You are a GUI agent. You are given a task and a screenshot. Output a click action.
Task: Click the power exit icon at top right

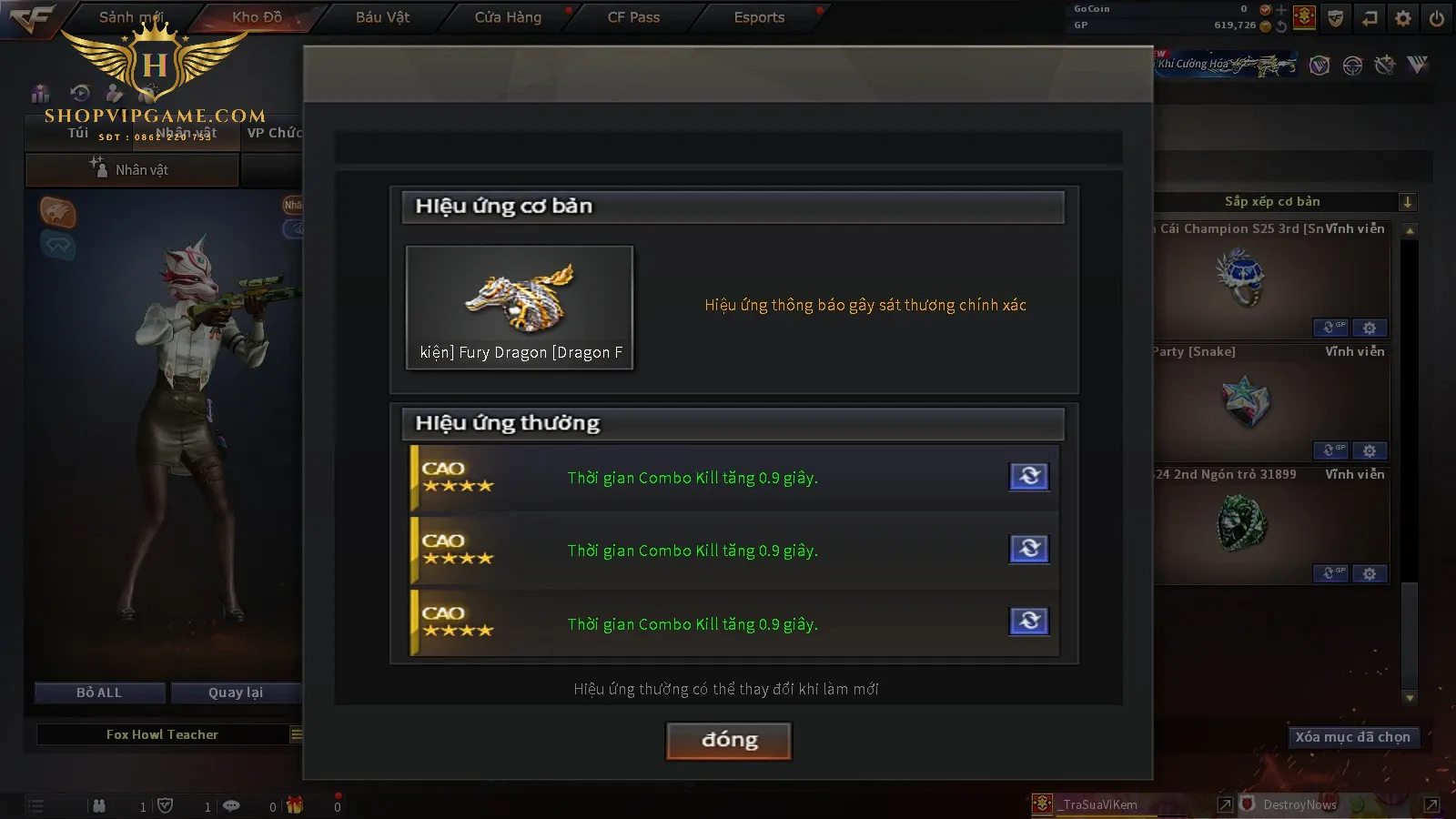click(x=1437, y=17)
